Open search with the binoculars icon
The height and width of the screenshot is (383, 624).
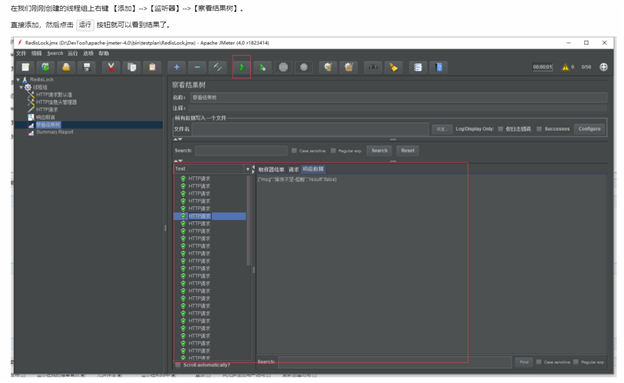click(373, 67)
